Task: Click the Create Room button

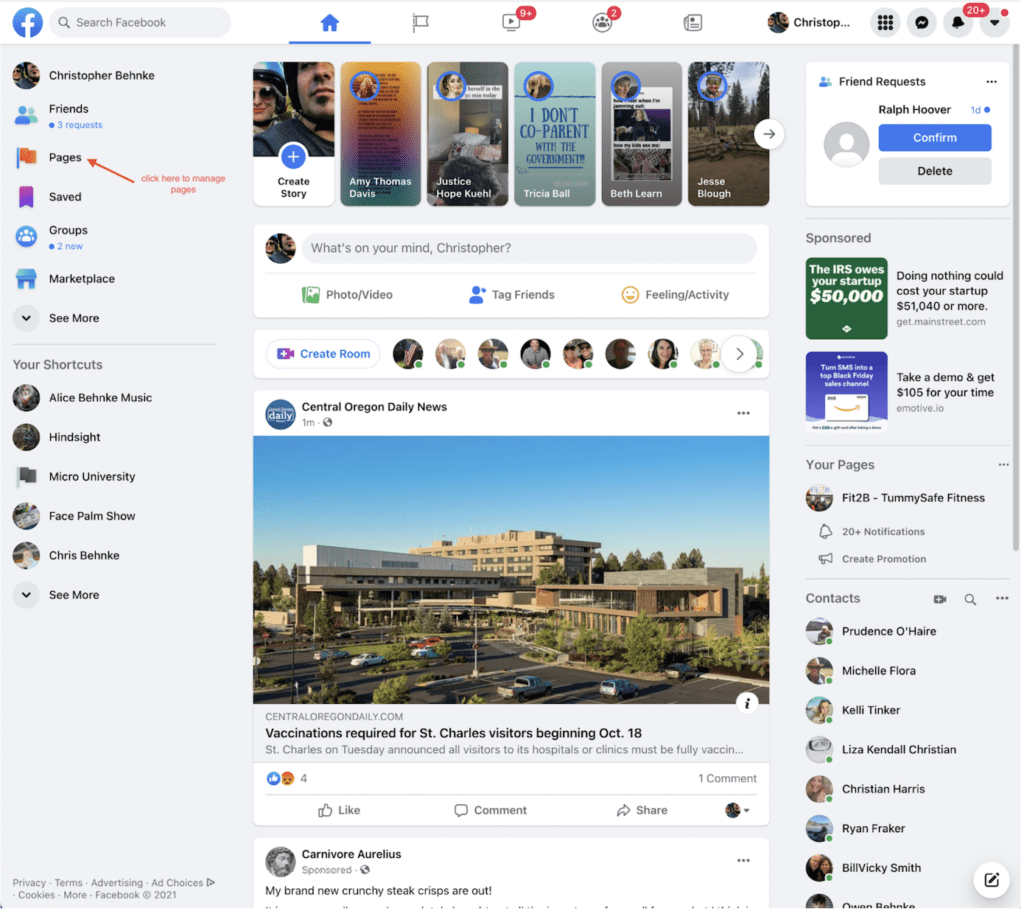Action: click(x=323, y=354)
